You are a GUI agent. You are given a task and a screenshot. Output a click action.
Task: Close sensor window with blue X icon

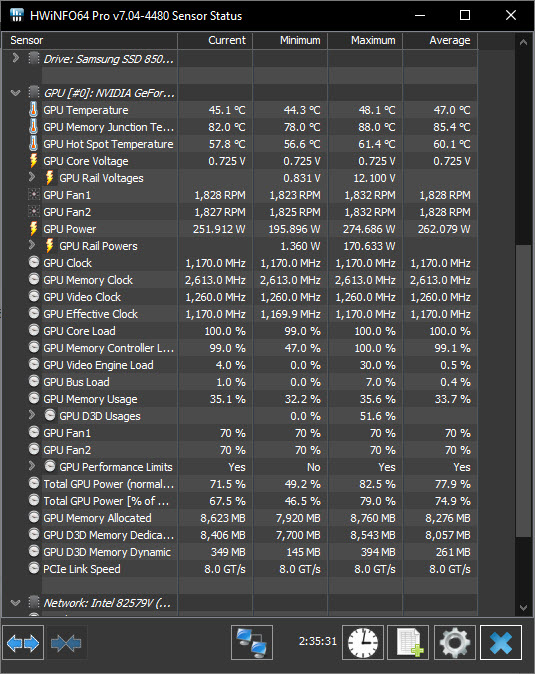501,642
